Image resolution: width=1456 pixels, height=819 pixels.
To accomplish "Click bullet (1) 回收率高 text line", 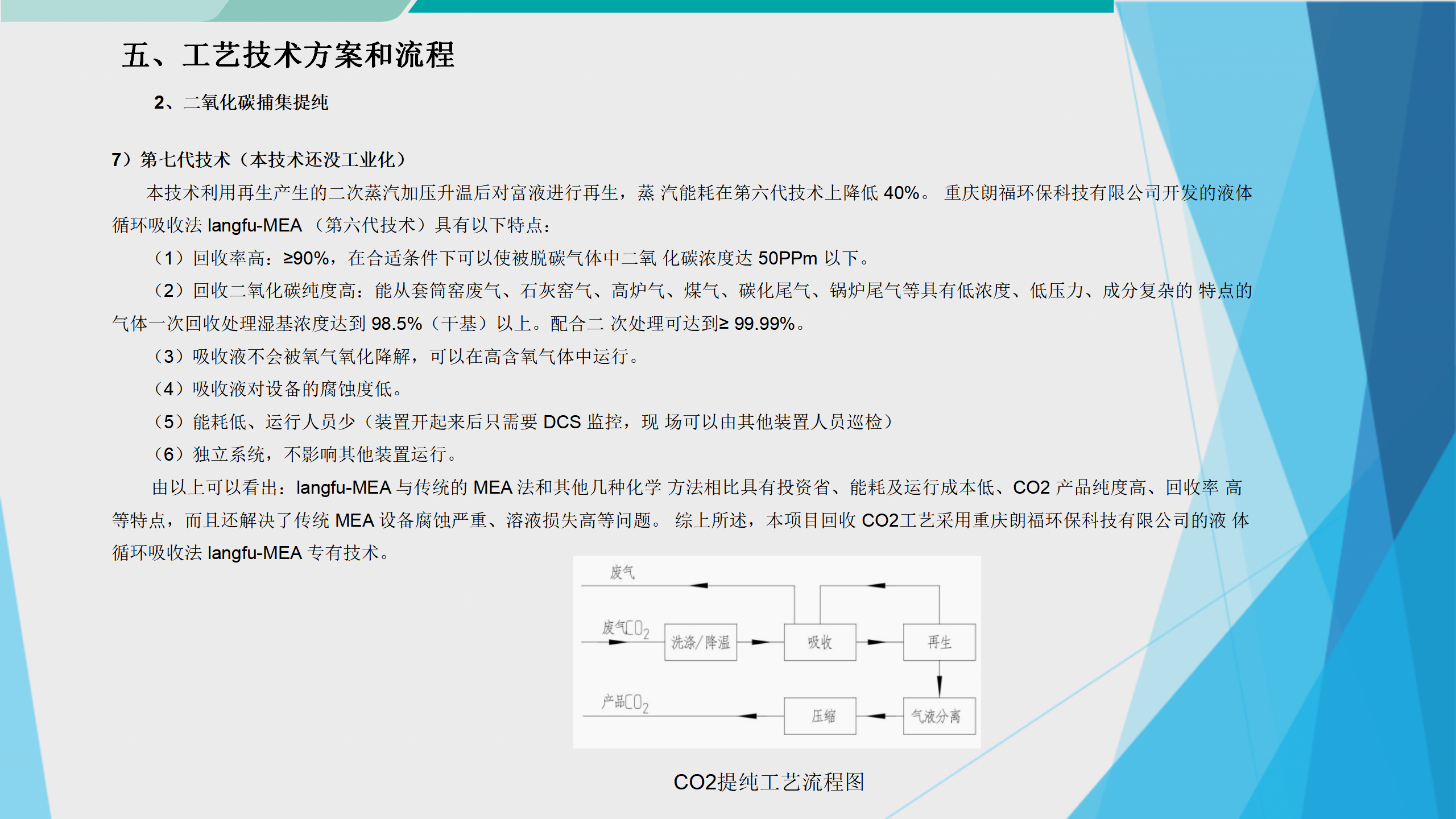I will (512, 258).
